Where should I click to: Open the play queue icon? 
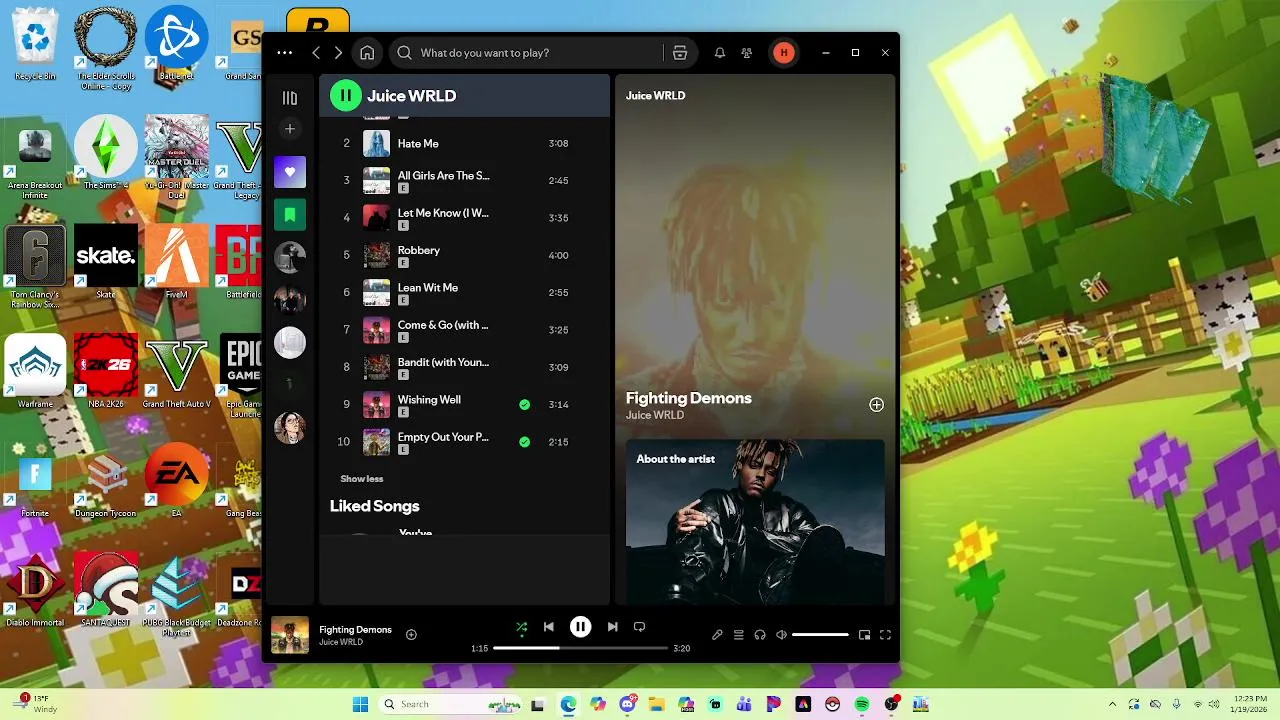point(739,635)
